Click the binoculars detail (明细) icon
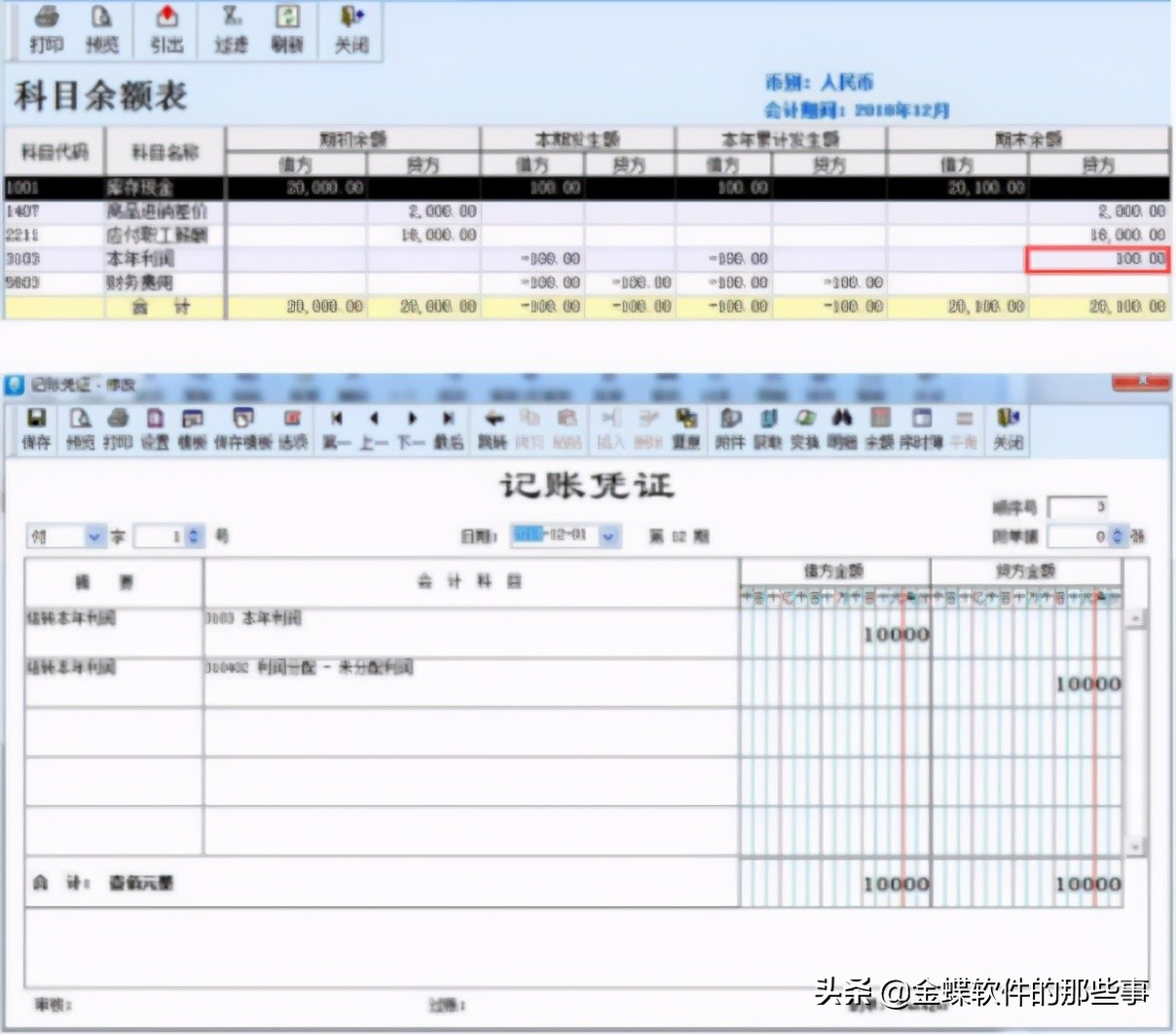This screenshot has height=1034, width=1176. [x=842, y=428]
